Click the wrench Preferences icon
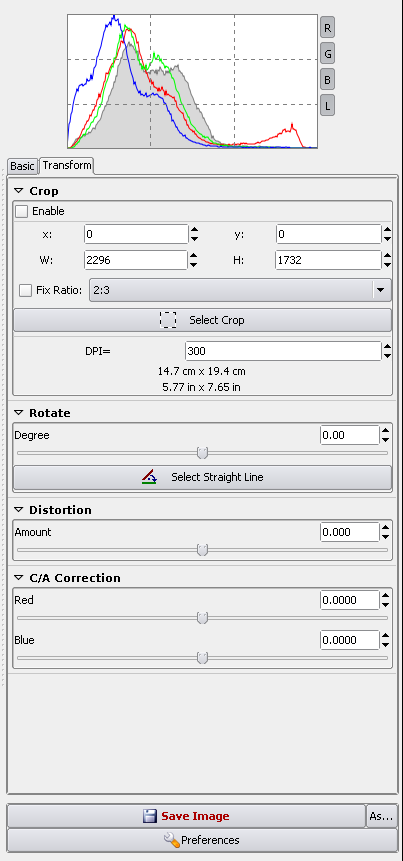The height and width of the screenshot is (861, 403). coord(171,840)
